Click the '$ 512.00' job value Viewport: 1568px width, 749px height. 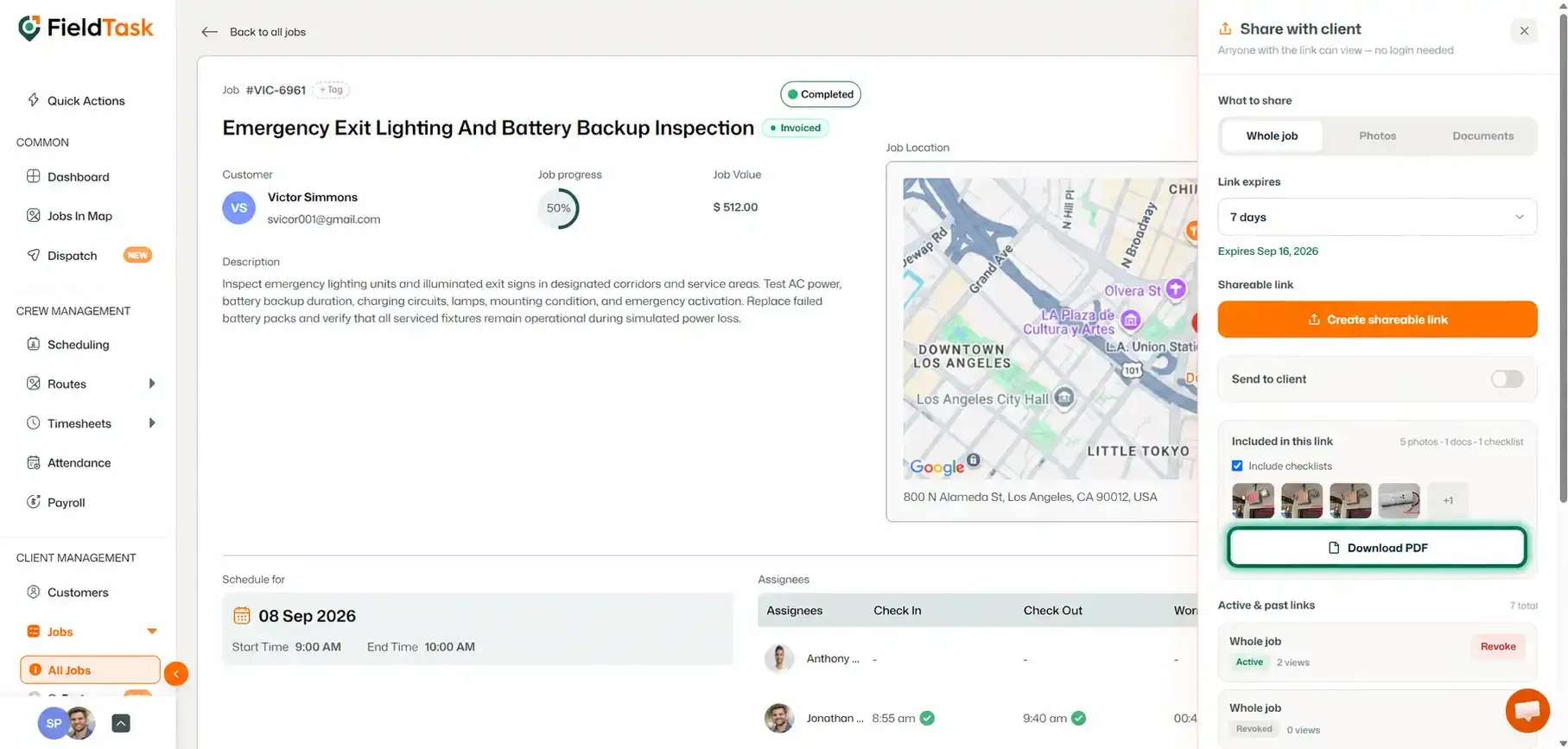point(735,207)
